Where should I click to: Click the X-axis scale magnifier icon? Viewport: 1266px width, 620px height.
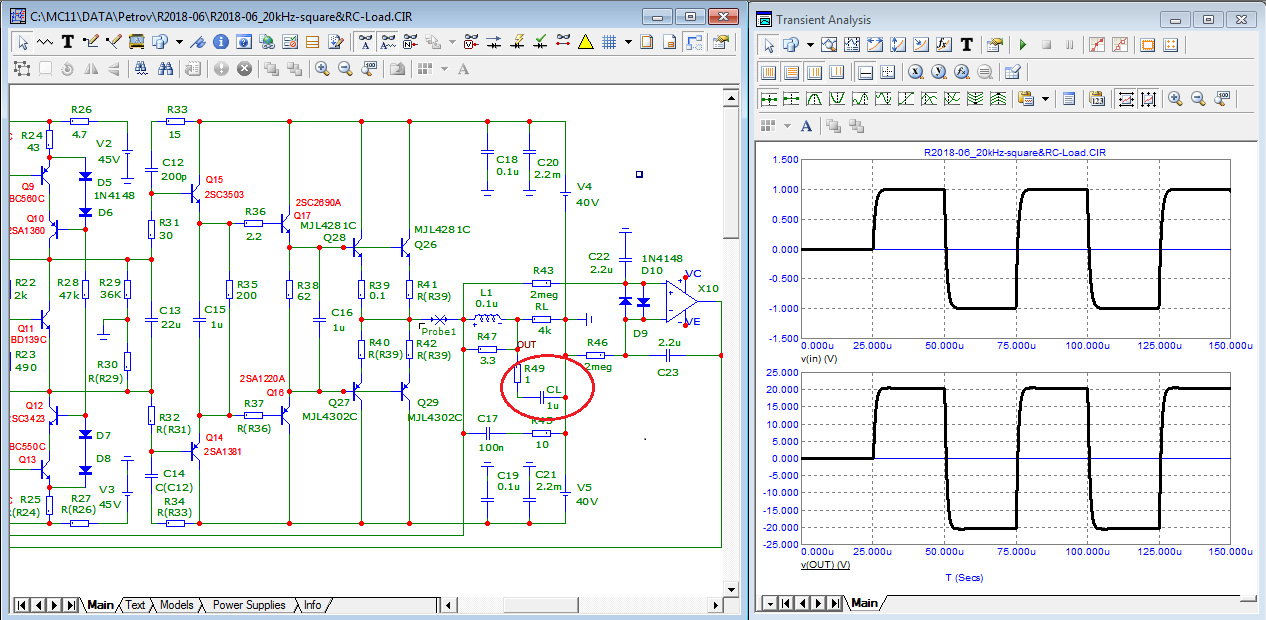pyautogui.click(x=915, y=72)
